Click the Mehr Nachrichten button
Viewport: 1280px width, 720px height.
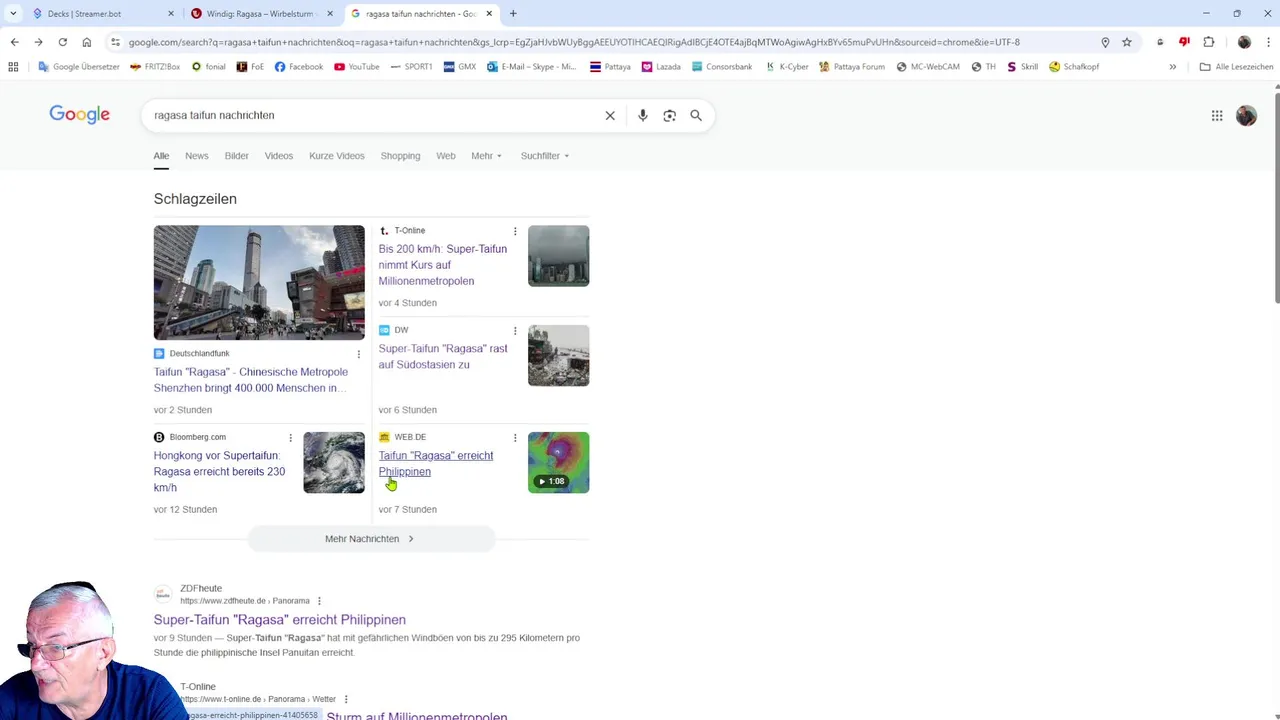tap(371, 539)
